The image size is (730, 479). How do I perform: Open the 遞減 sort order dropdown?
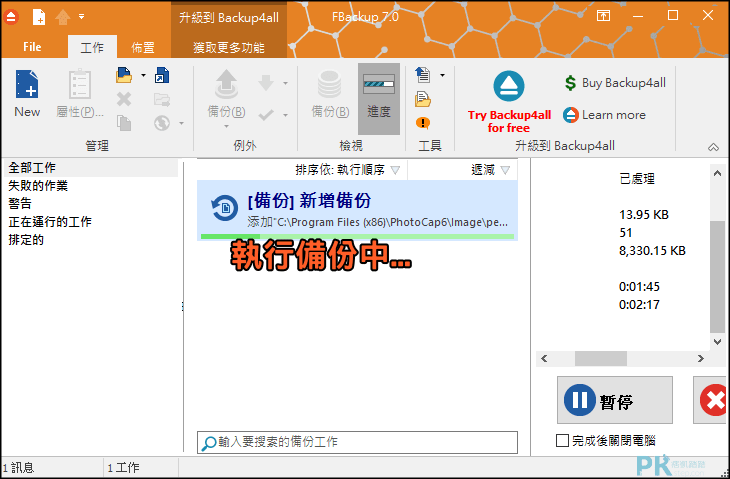coord(490,170)
